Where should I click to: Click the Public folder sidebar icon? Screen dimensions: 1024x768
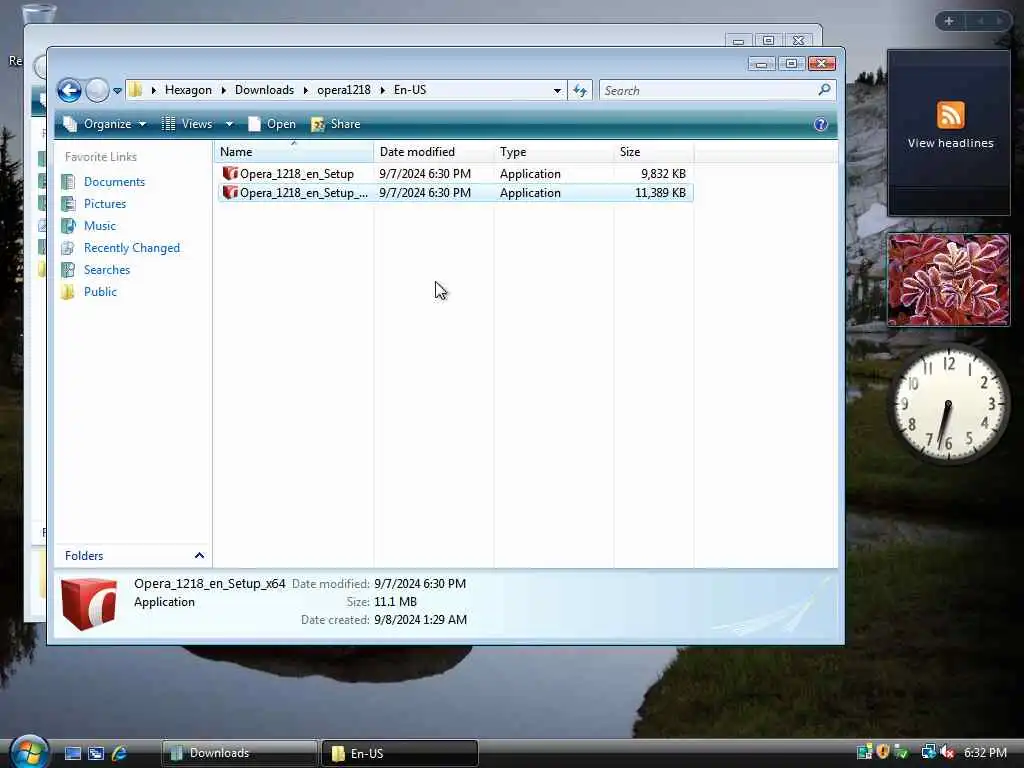[x=68, y=292]
